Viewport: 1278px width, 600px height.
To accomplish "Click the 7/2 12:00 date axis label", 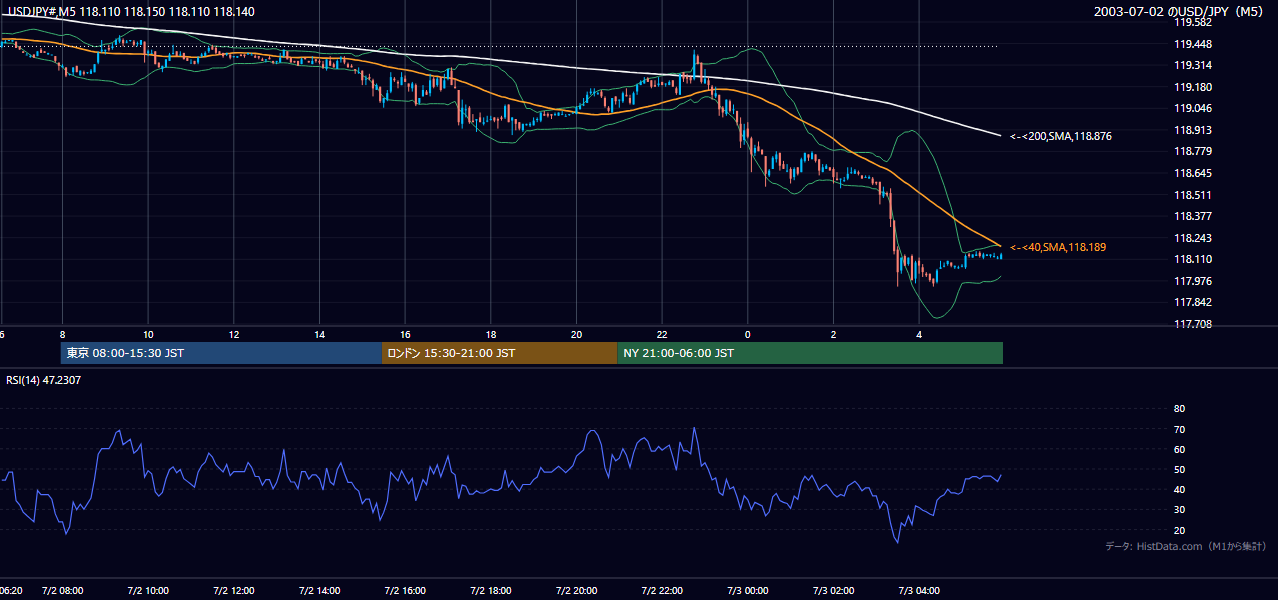I will point(234,591).
